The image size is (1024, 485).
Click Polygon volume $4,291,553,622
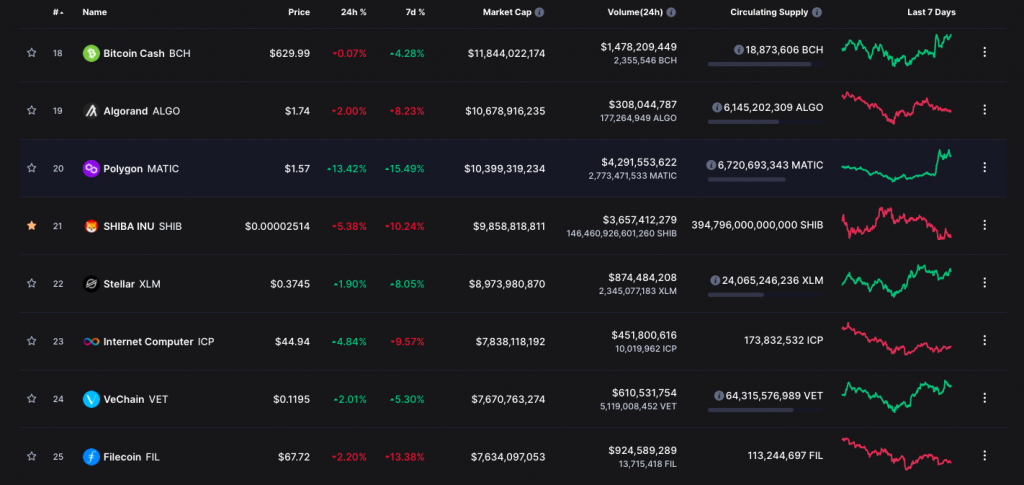click(639, 162)
